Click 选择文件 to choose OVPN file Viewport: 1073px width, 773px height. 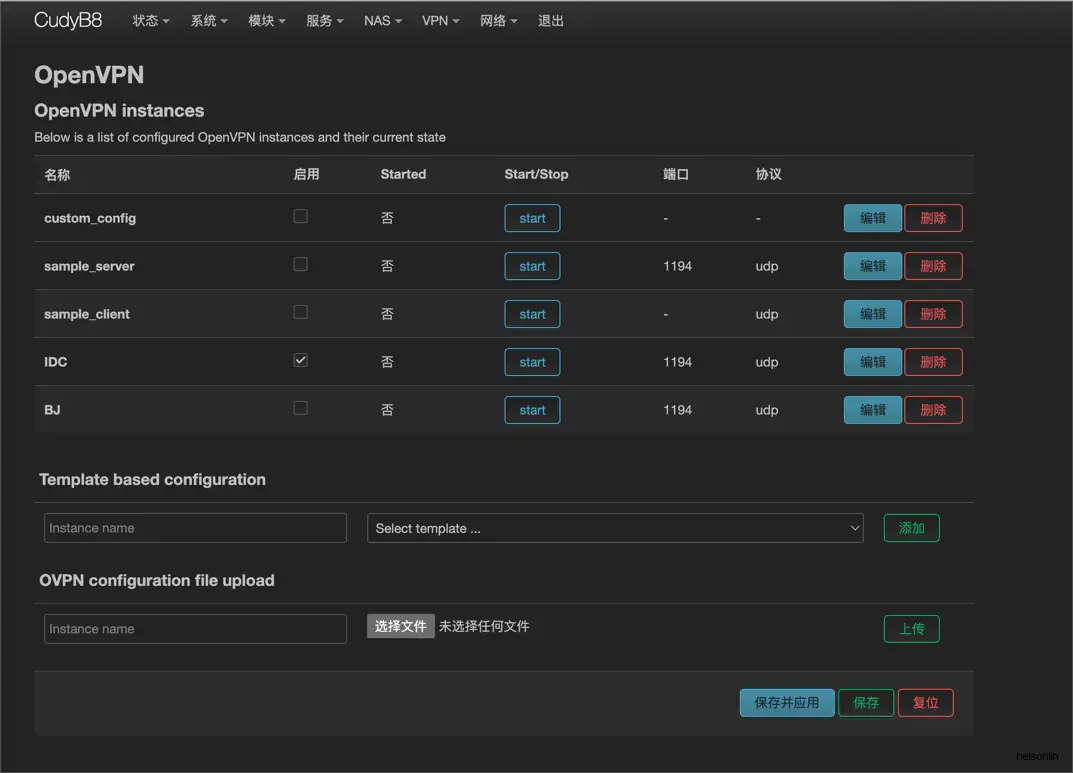pos(400,626)
